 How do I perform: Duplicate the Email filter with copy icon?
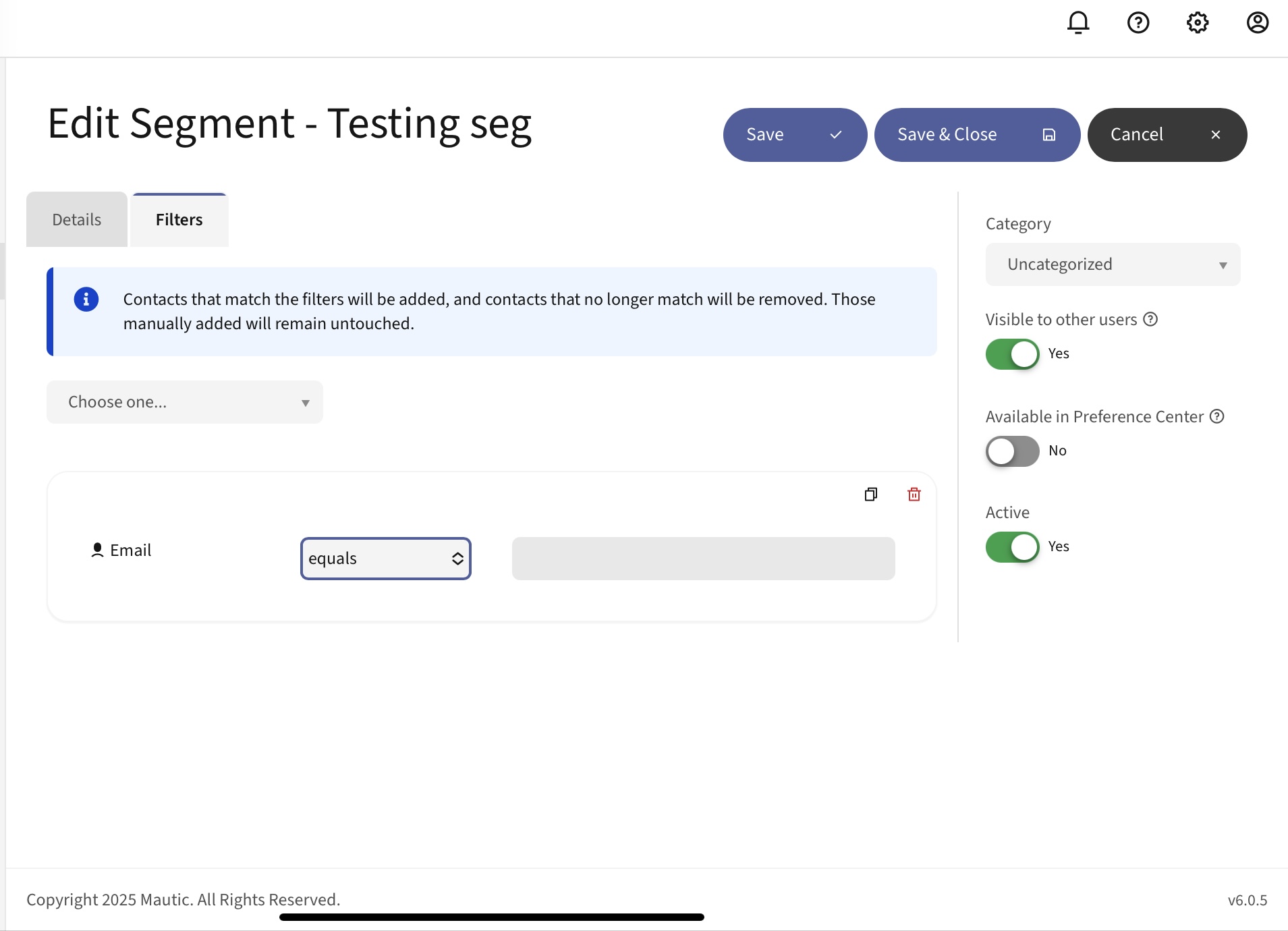point(871,495)
